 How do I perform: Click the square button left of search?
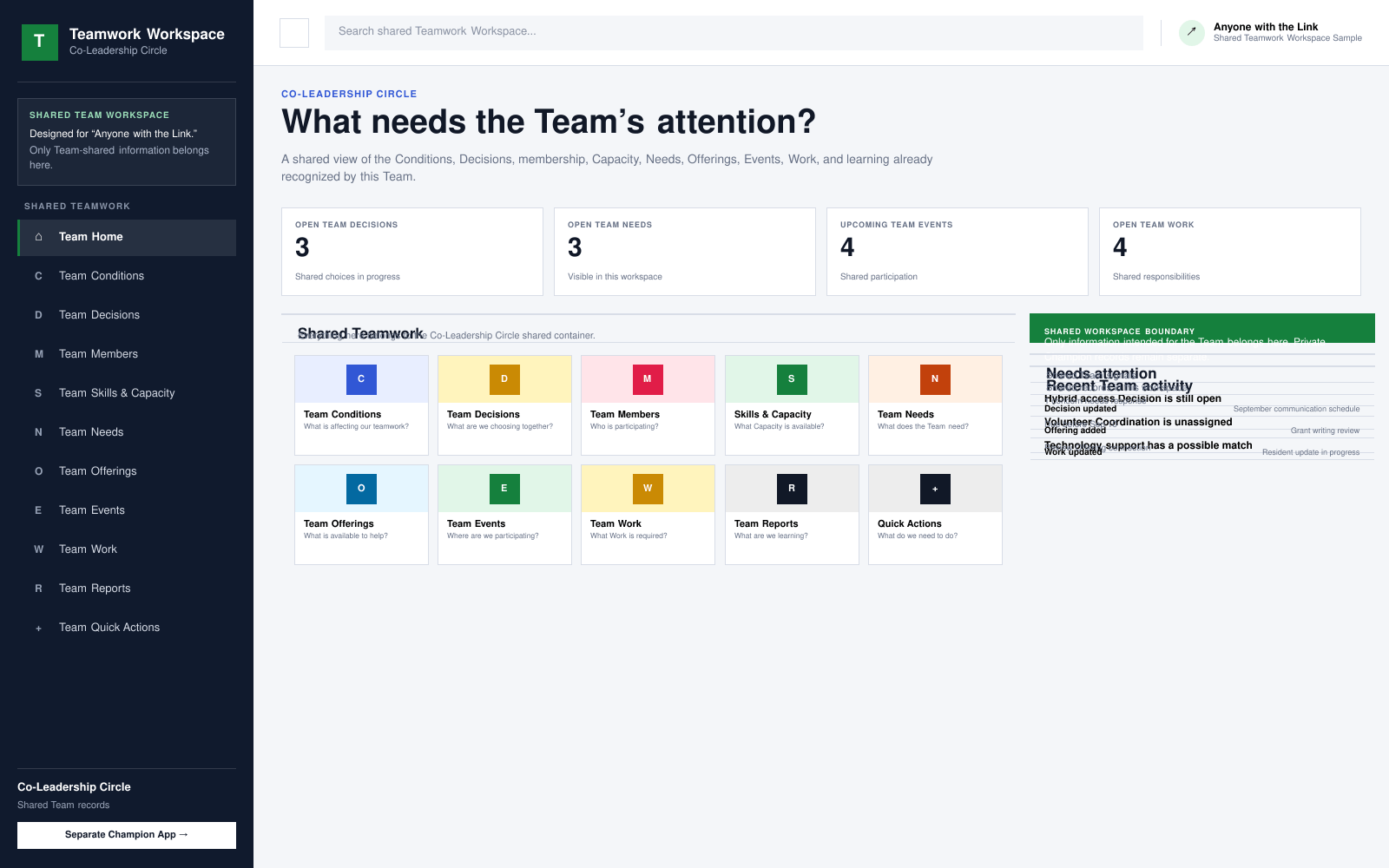(x=294, y=33)
